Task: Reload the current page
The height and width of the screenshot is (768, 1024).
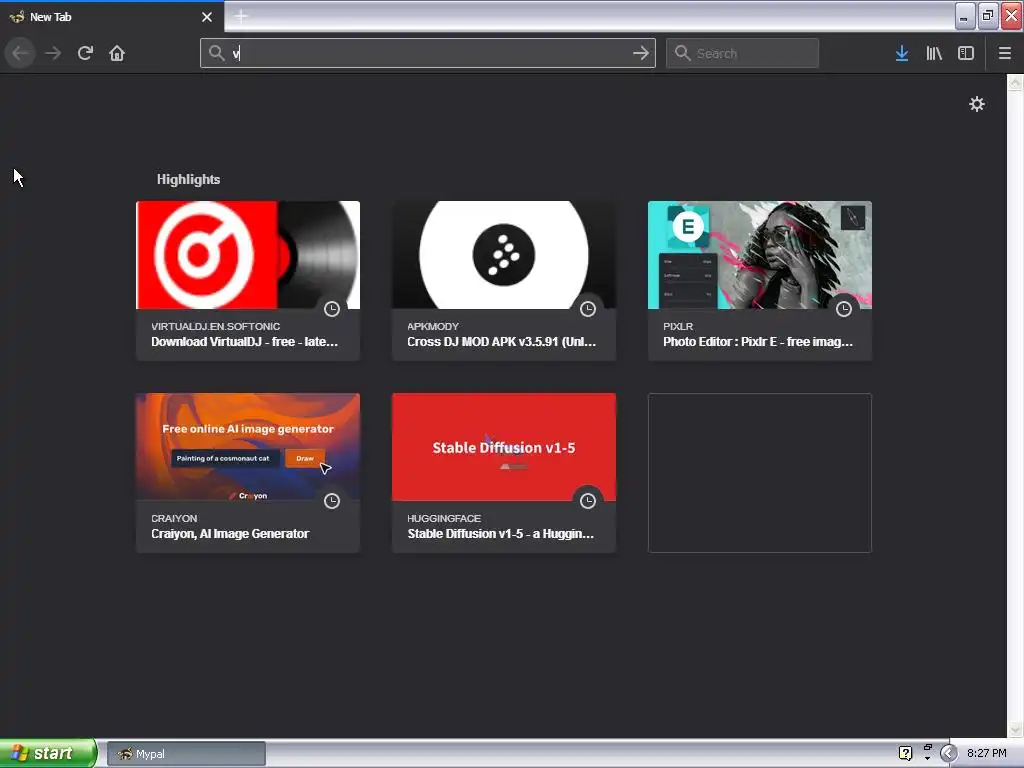Action: pyautogui.click(x=85, y=53)
